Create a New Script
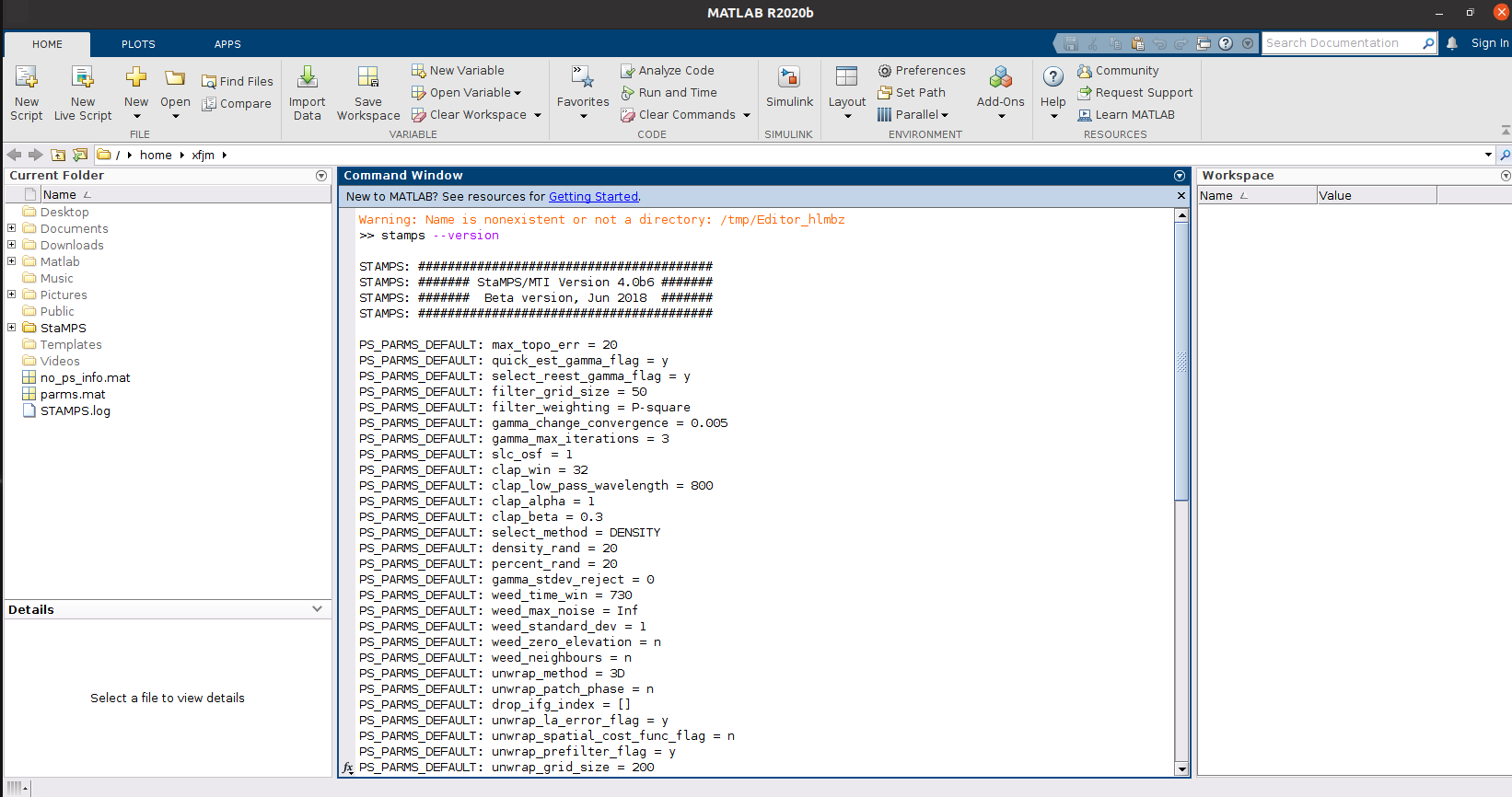Viewport: 1512px width, 797px height. 27,93
